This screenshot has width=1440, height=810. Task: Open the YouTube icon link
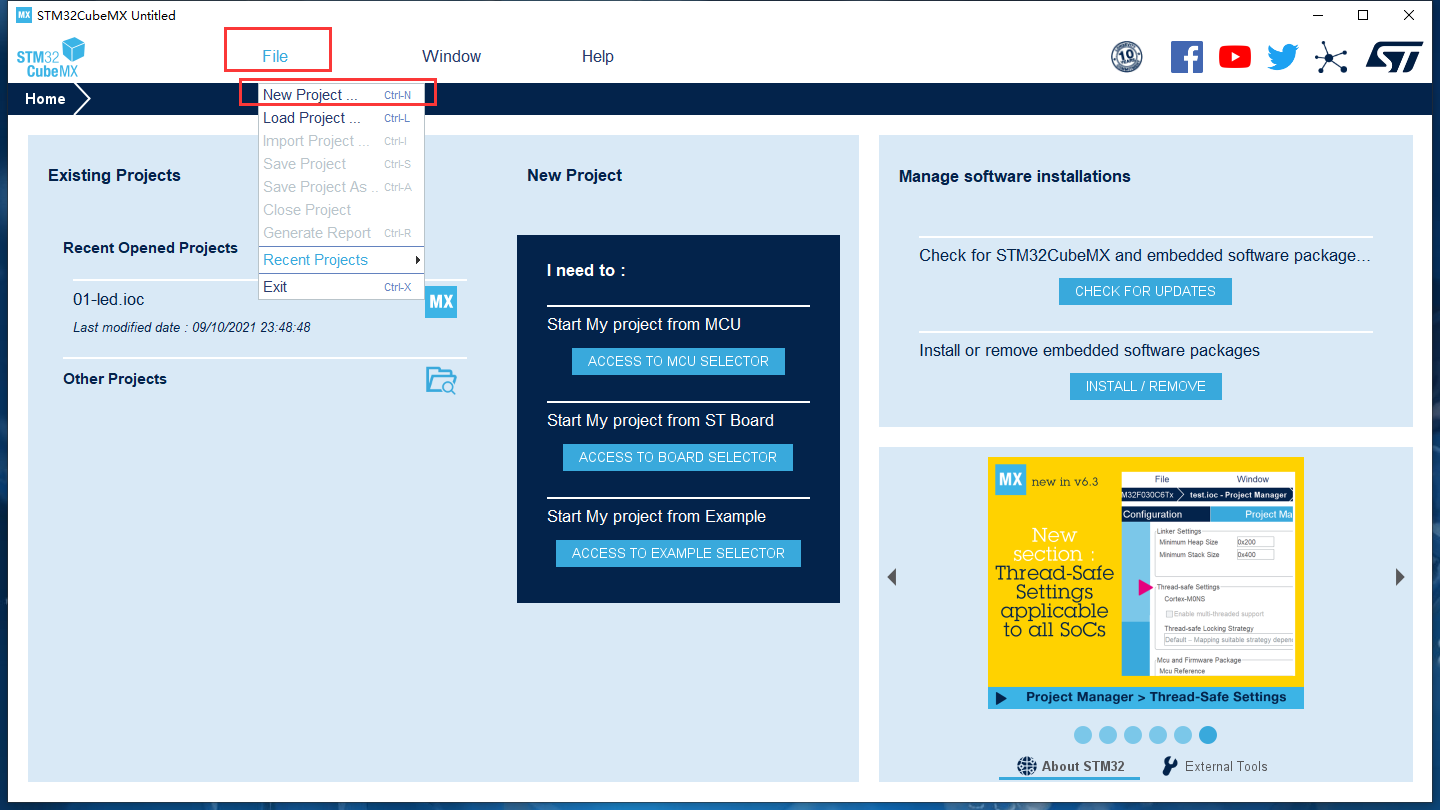click(1235, 57)
